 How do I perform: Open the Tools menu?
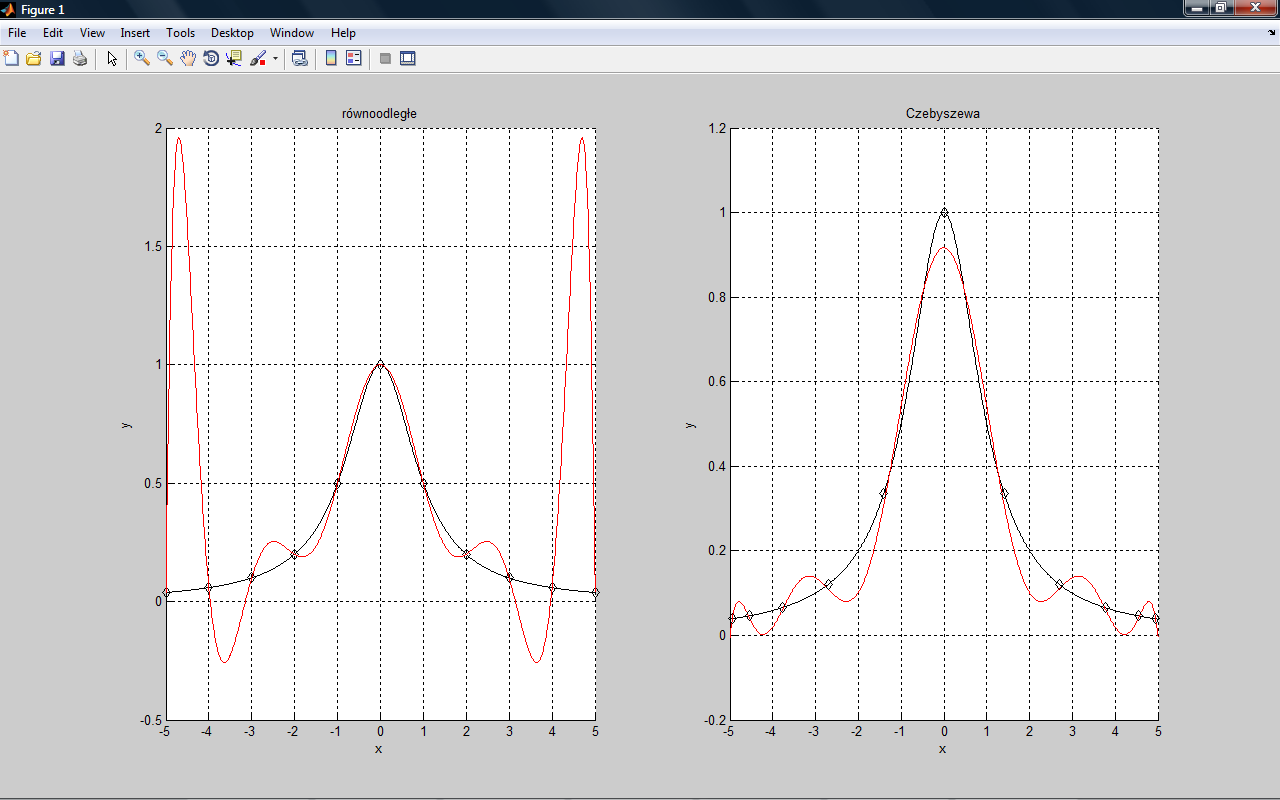181,33
